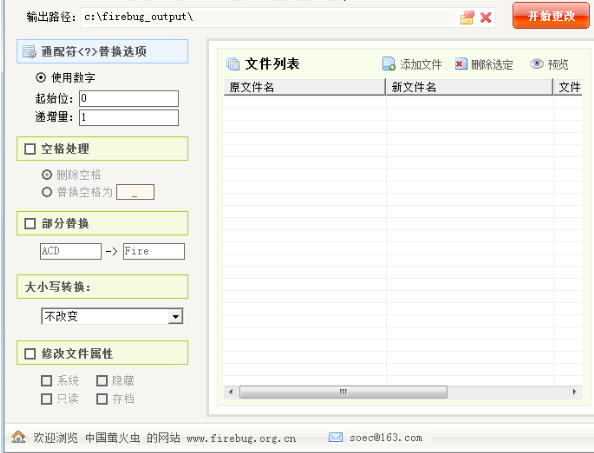594x453 pixels.
Task: Click the wildcard replace options header icon
Action: [x=30, y=52]
